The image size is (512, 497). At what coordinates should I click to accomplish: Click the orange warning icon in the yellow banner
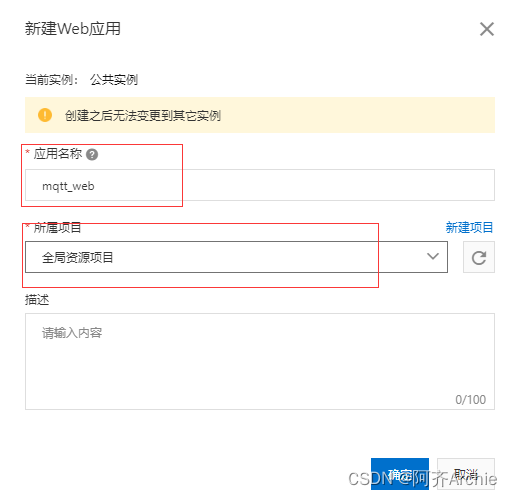pyautogui.click(x=45, y=115)
